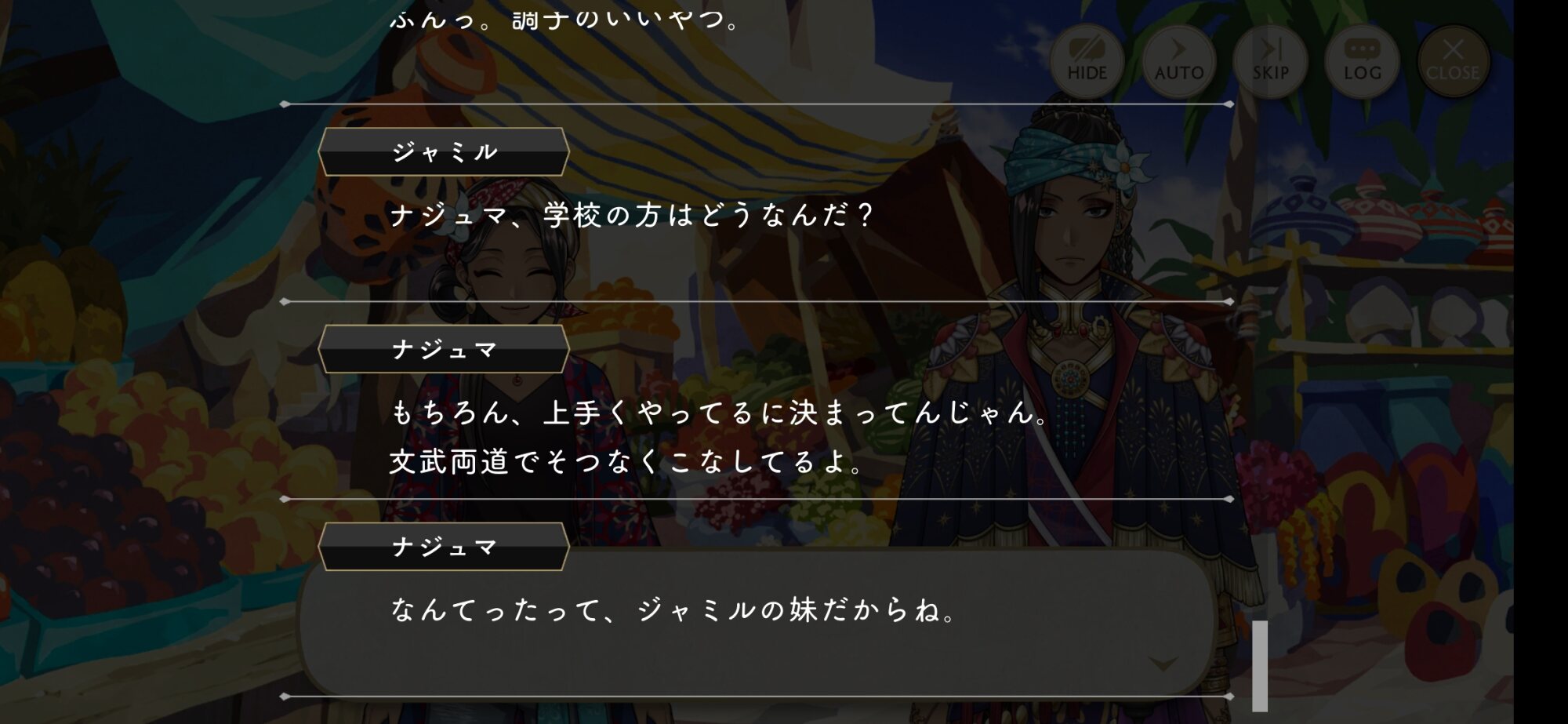
Task: Click the dialogue advance chevron arrow
Action: pos(1163,664)
